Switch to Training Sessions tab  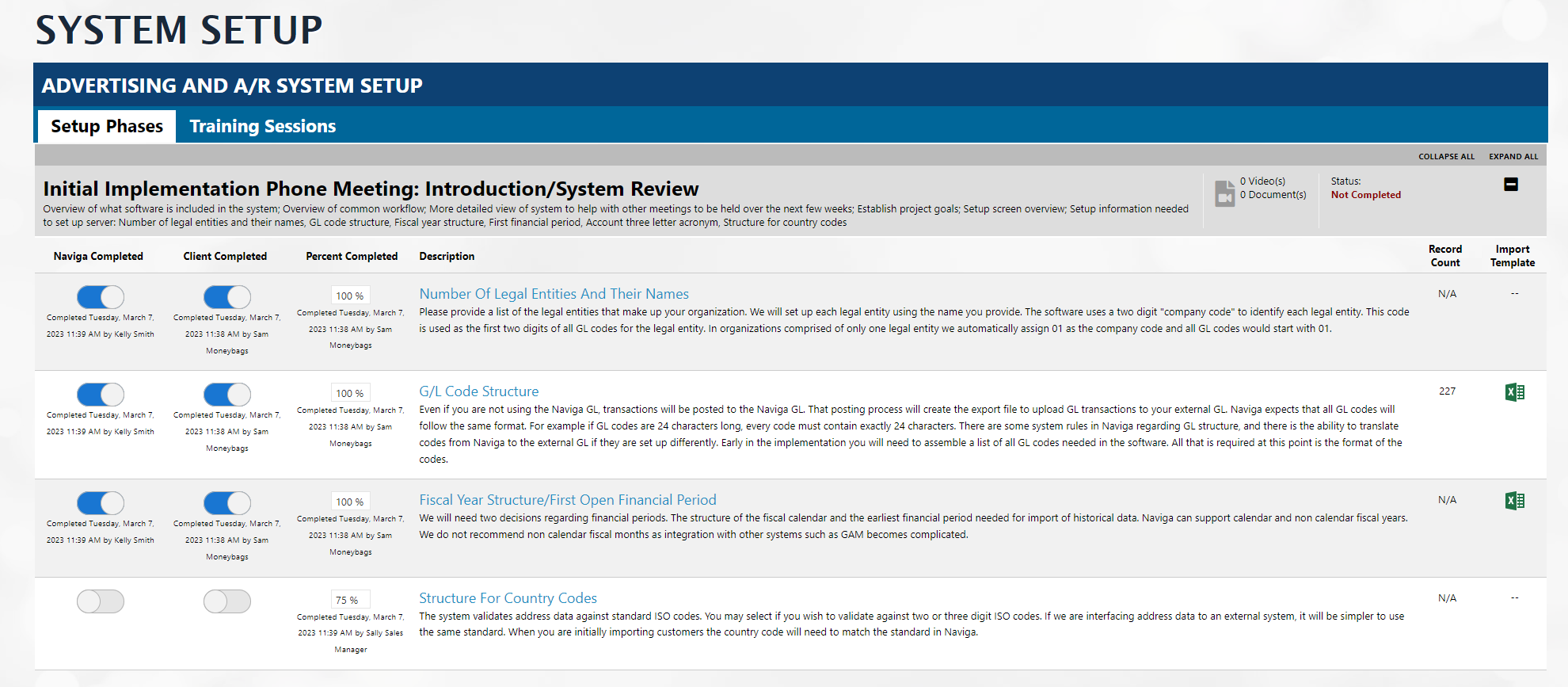click(262, 127)
